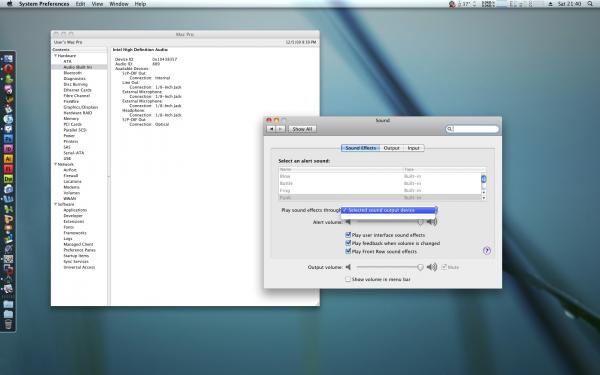Open System Preferences application menu
Viewport: 600px width, 375px height.
[x=44, y=4]
